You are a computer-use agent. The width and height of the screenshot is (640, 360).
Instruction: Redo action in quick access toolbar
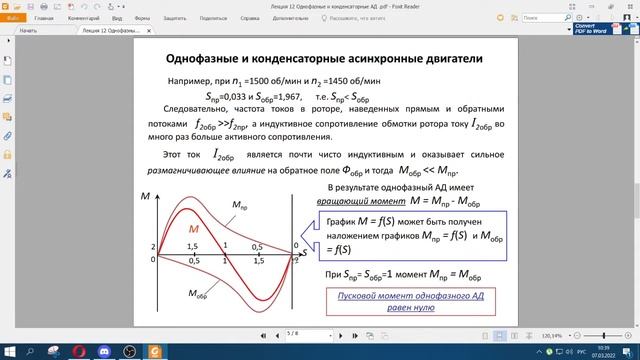97,7
